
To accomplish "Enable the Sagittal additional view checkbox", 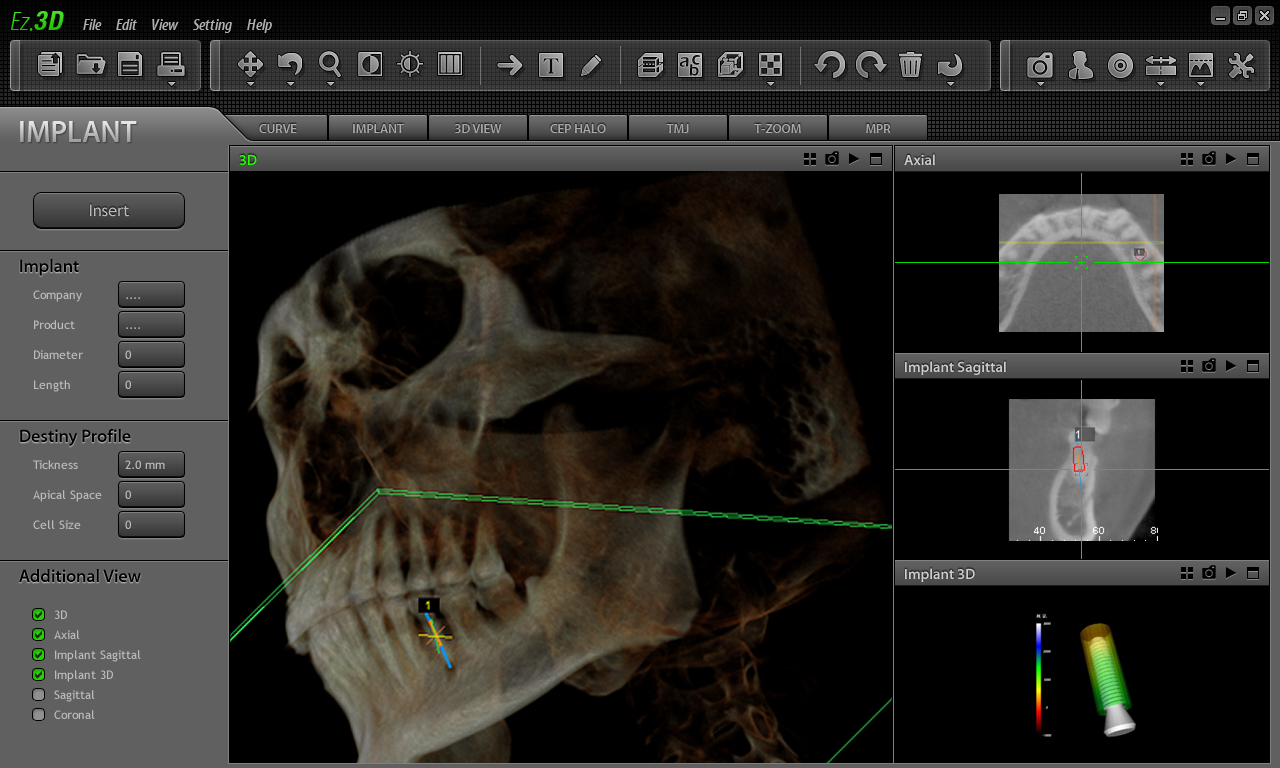I will [x=39, y=695].
